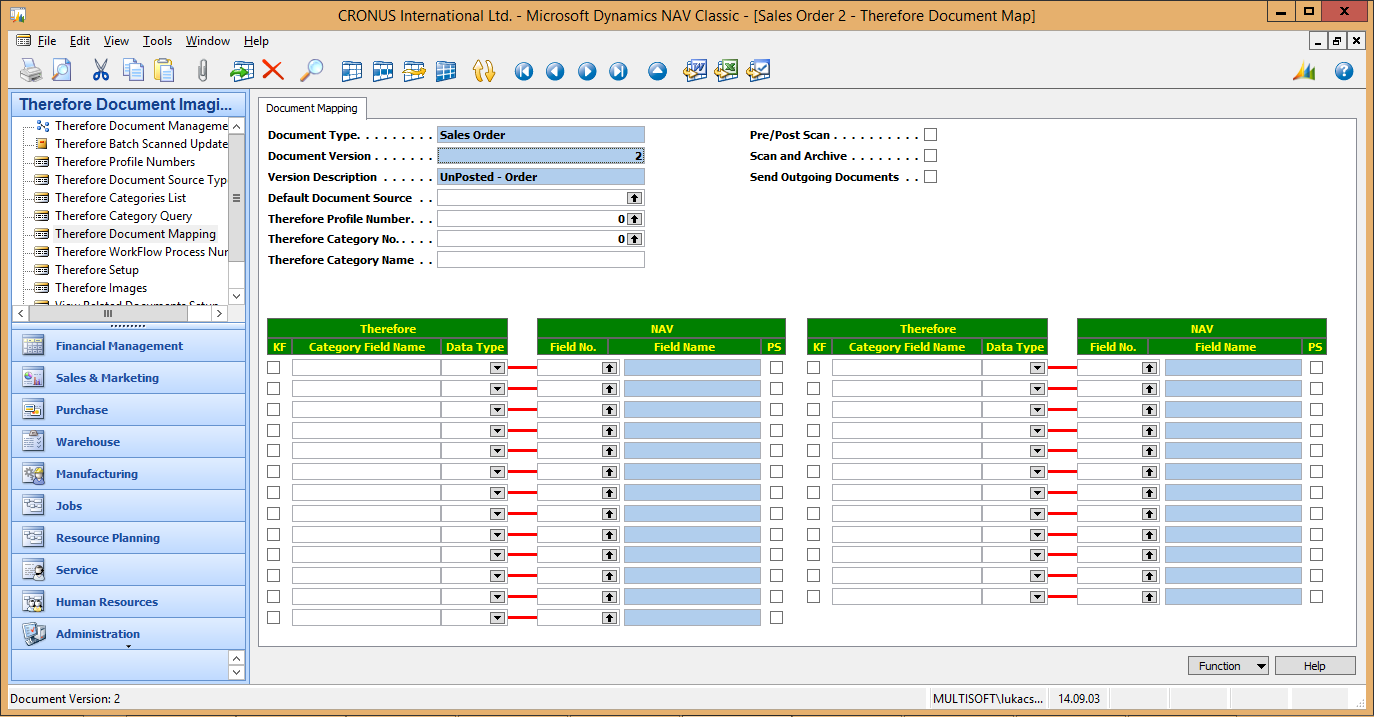Tick the PS checkbox in the first right row
1374x717 pixels.
tap(1317, 367)
